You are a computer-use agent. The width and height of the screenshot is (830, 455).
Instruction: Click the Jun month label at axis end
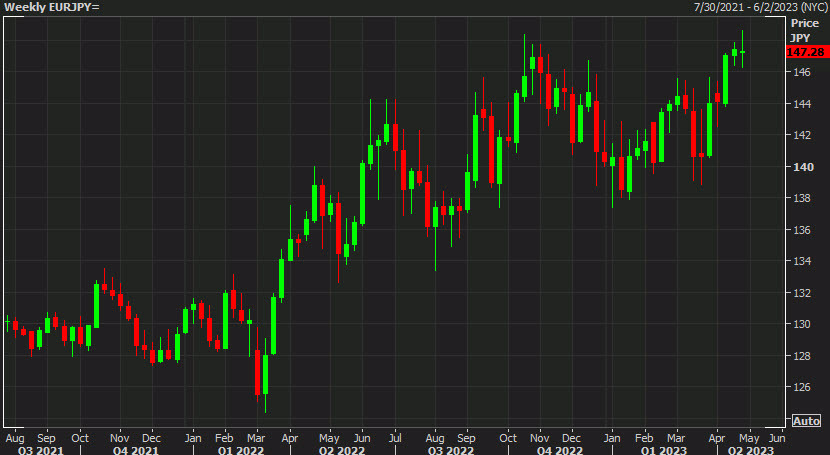click(777, 438)
